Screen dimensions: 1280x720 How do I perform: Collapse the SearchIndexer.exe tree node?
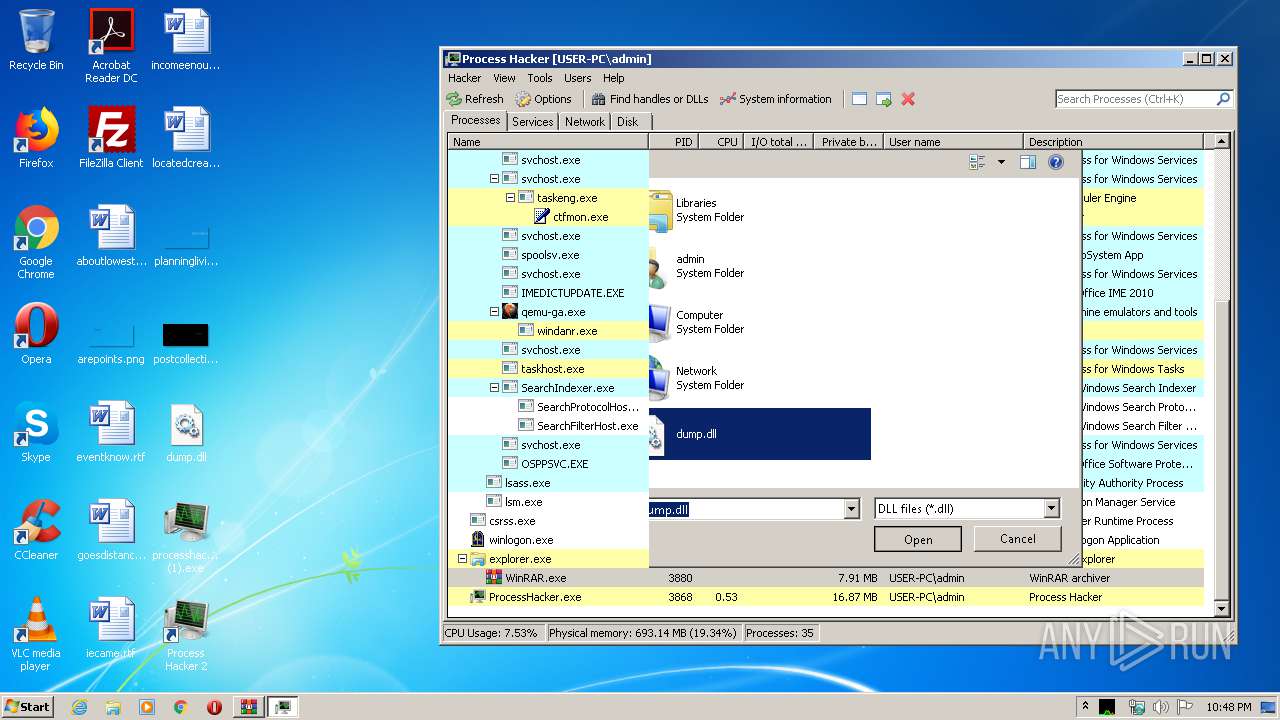[x=494, y=388]
